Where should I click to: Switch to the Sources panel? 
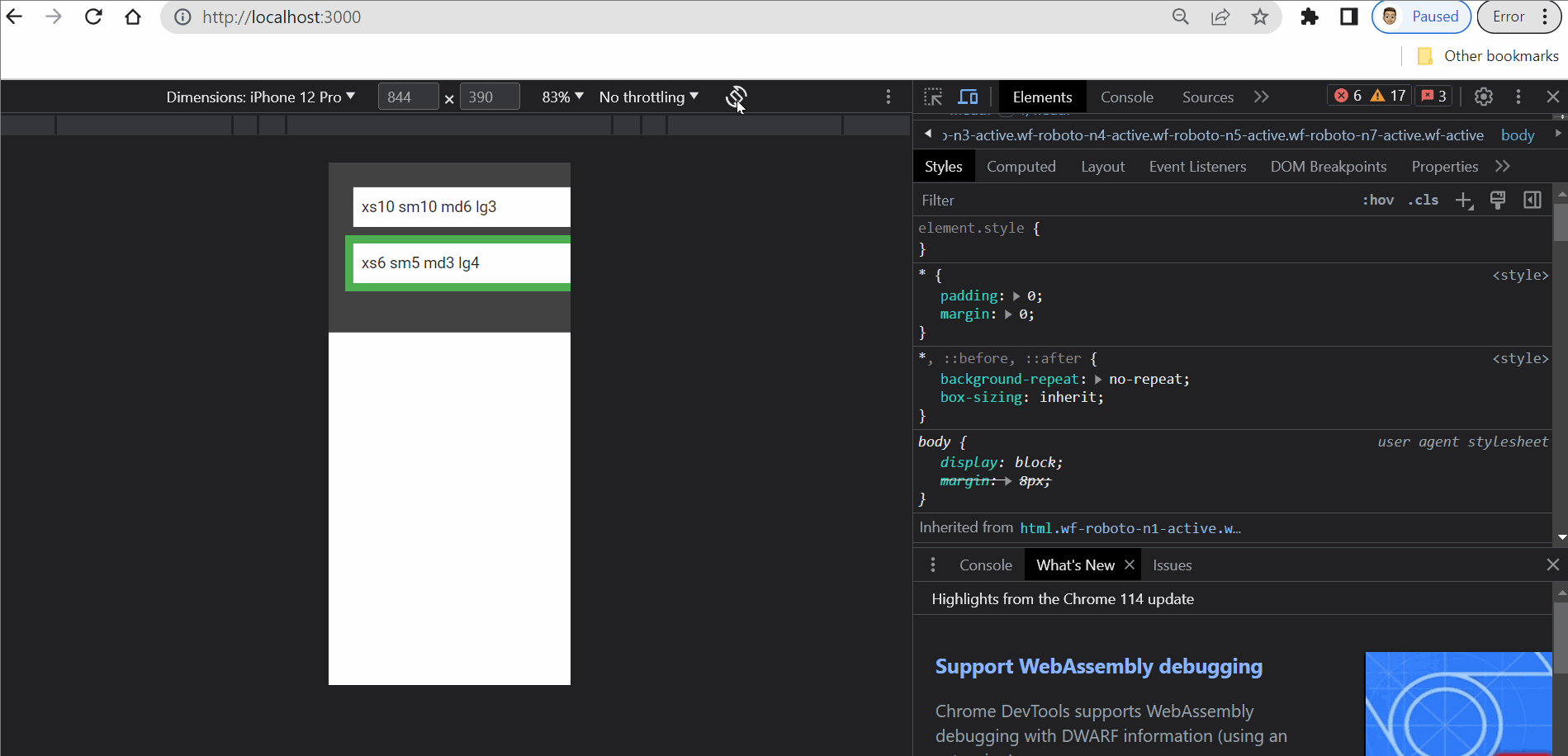click(x=1207, y=97)
